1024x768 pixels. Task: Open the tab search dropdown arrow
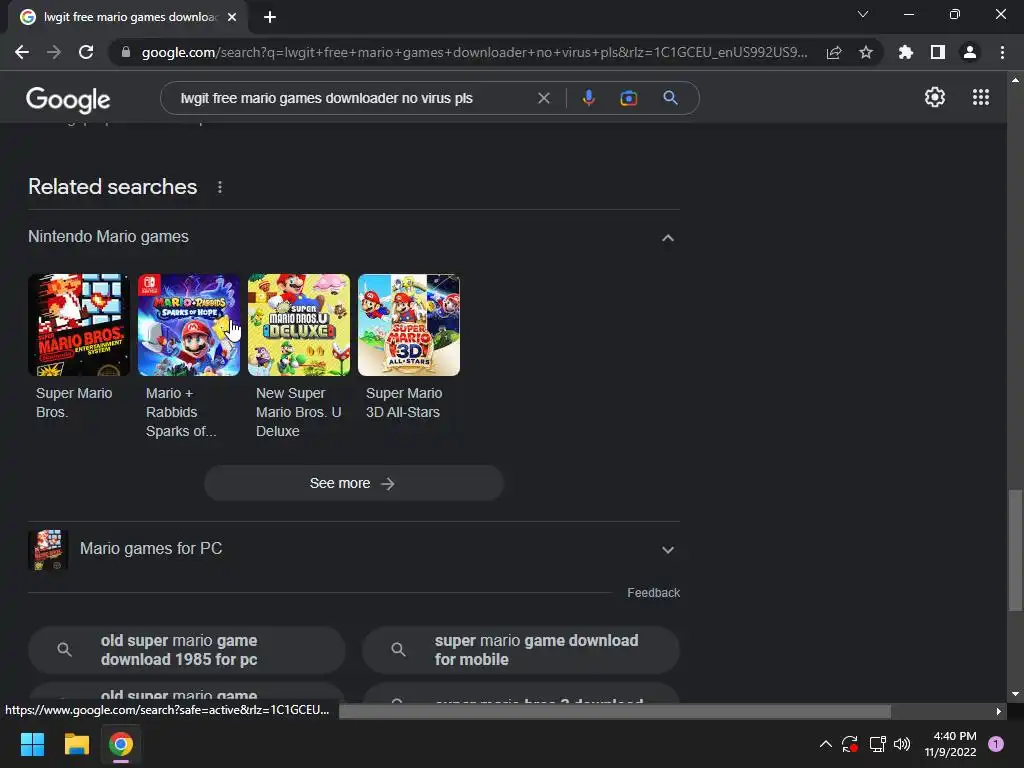[x=863, y=14]
